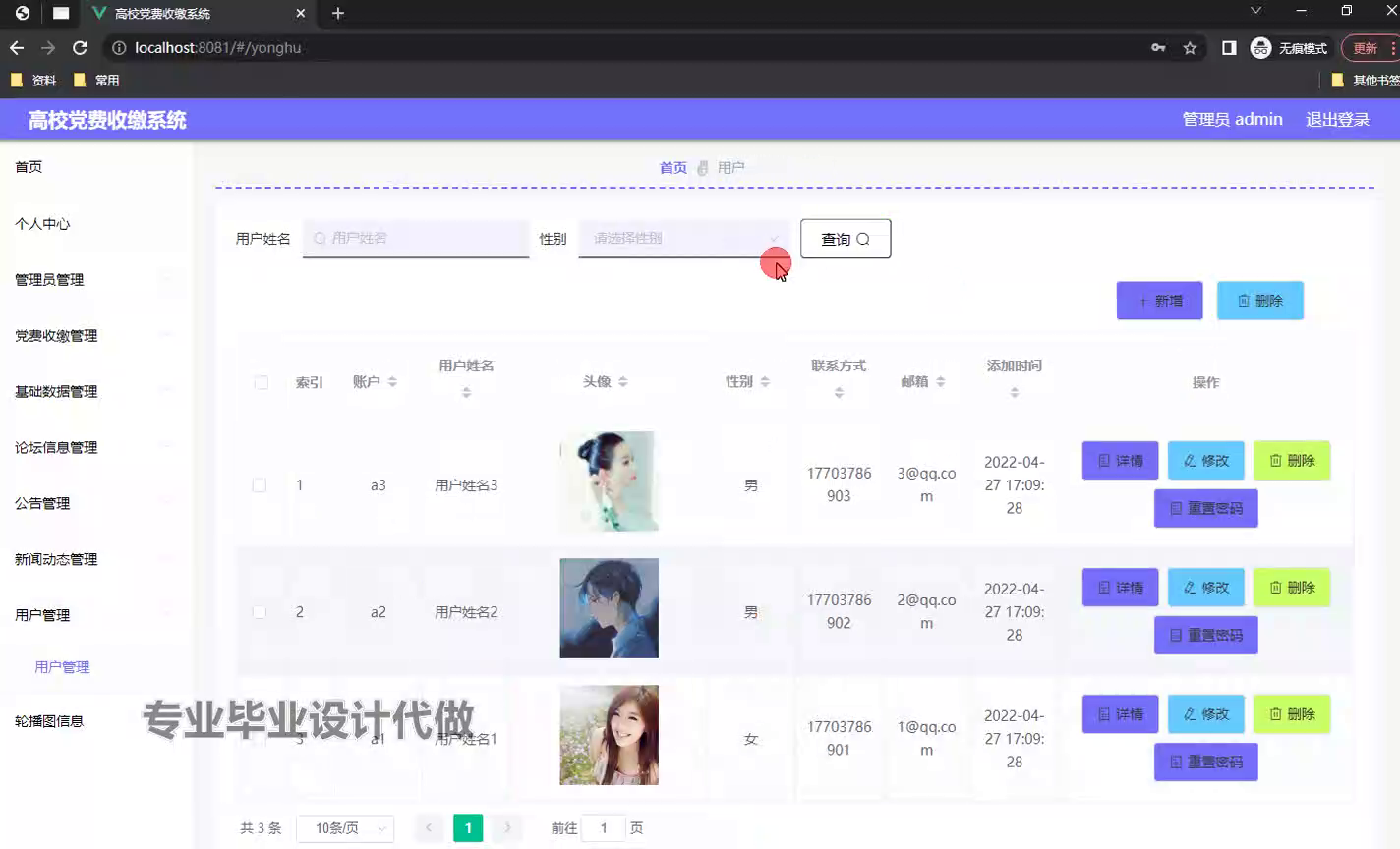Screen dimensions: 1400x849
Task: Delete the 1@qq.com user row
Action: coord(1292,713)
